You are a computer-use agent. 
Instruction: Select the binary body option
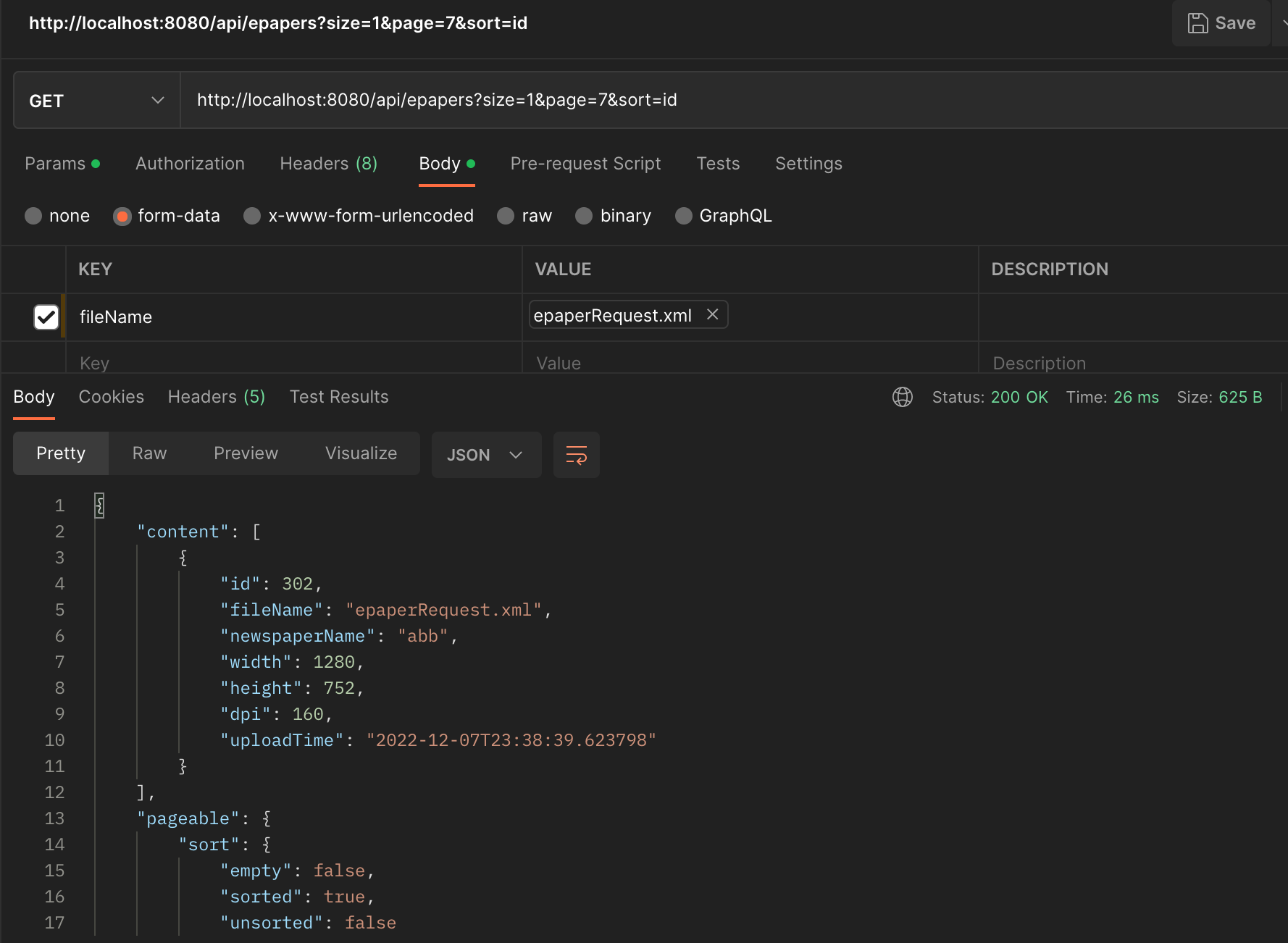pyautogui.click(x=584, y=216)
